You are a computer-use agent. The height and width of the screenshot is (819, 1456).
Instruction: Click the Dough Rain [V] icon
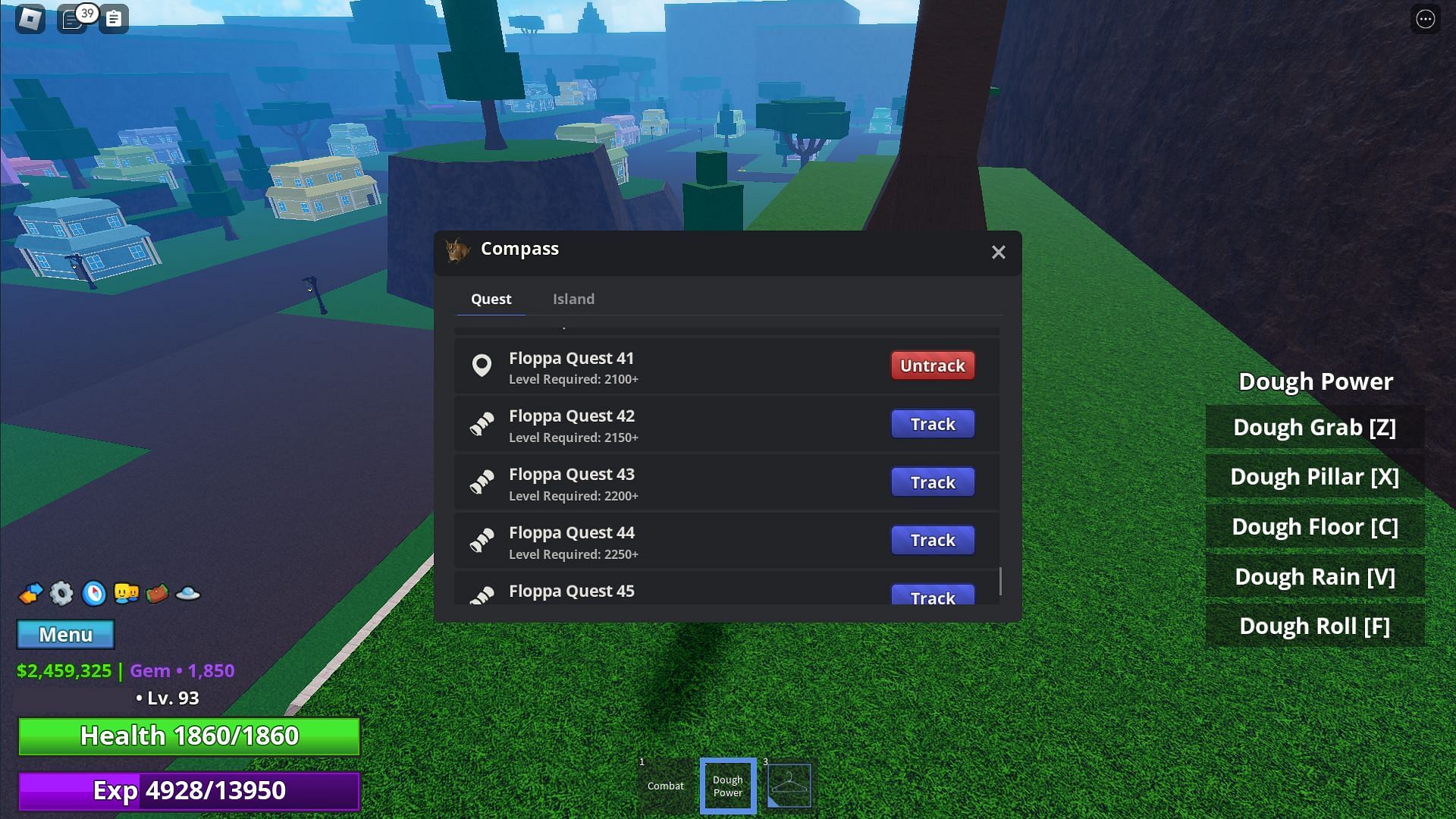[1314, 576]
